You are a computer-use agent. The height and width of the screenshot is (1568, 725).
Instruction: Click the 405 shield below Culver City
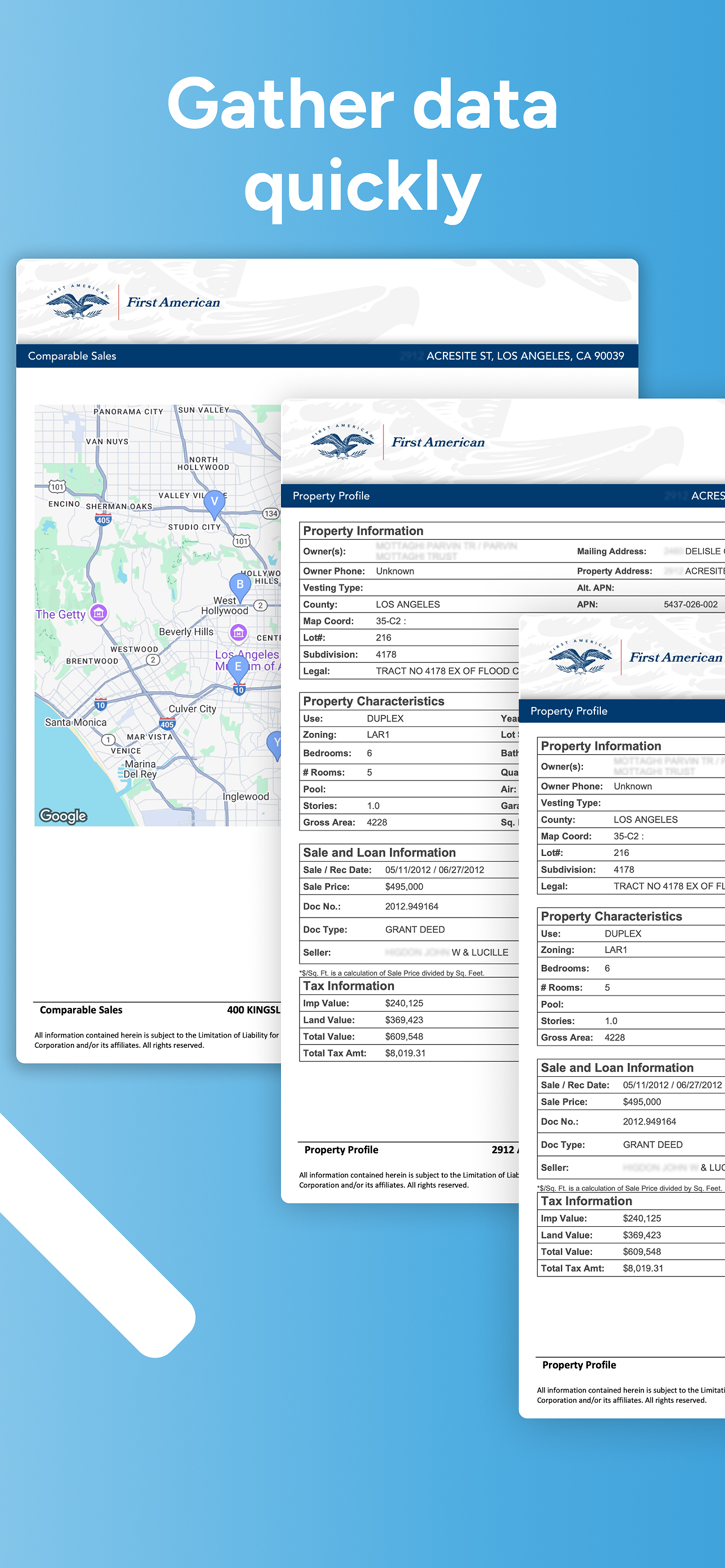167,724
